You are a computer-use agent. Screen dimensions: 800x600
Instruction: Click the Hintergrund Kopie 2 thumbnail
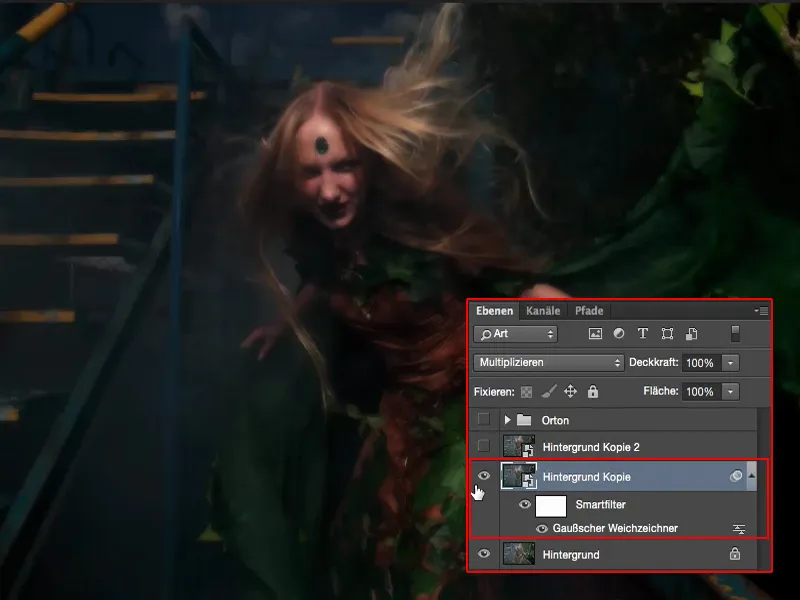click(519, 446)
